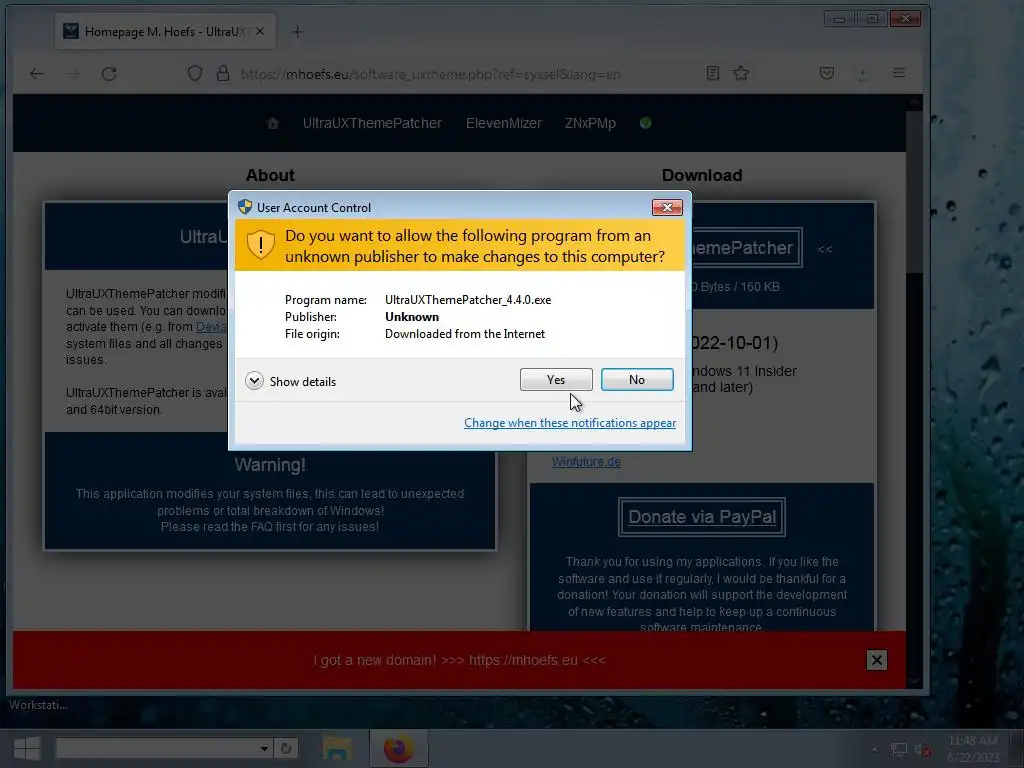Minimize the Firefox window
The image size is (1024, 768).
(x=839, y=19)
